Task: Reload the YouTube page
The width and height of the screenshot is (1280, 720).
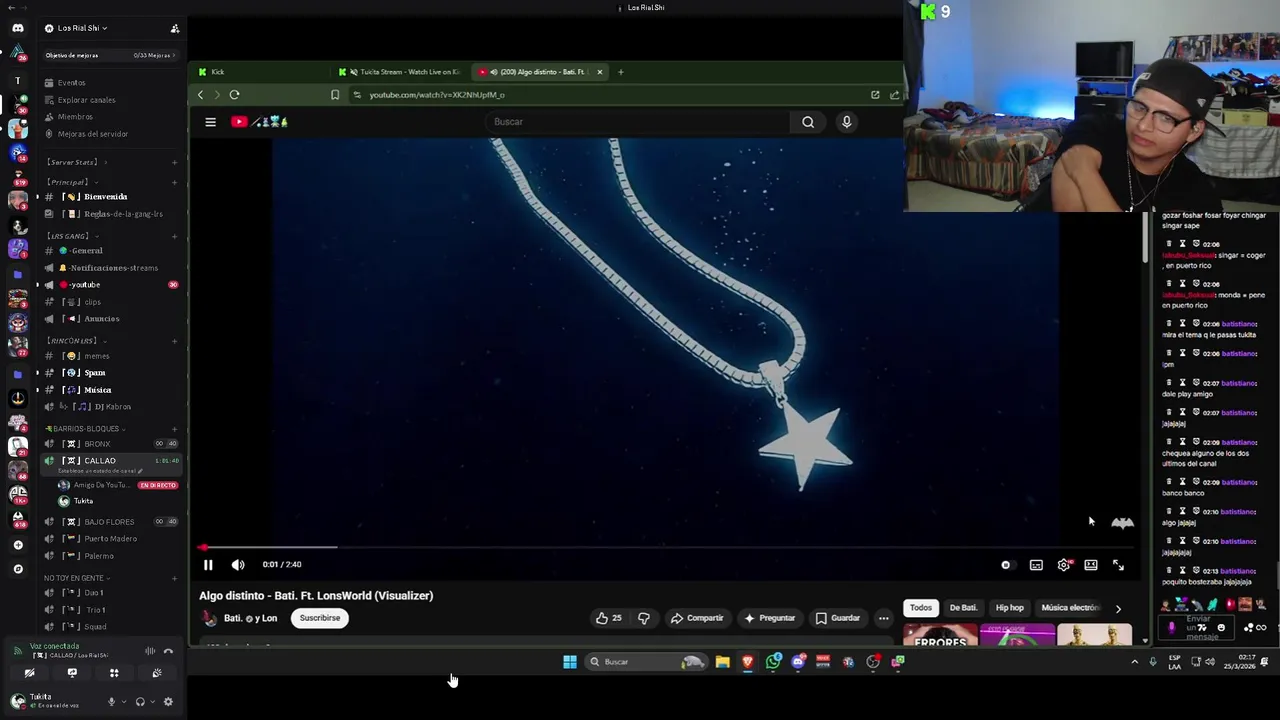Action: click(x=234, y=95)
